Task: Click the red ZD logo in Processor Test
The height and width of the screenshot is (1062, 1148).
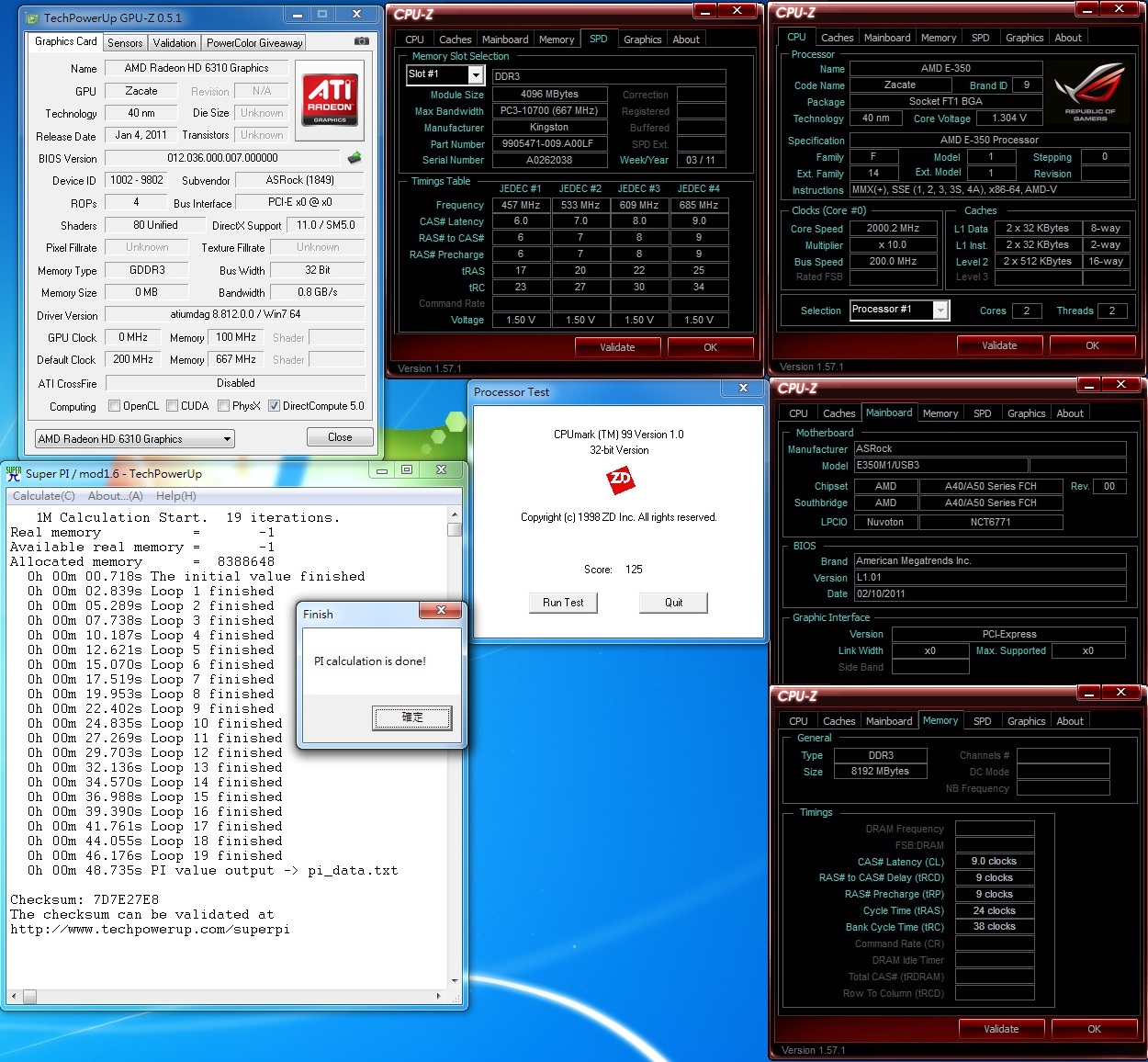Action: pos(620,480)
